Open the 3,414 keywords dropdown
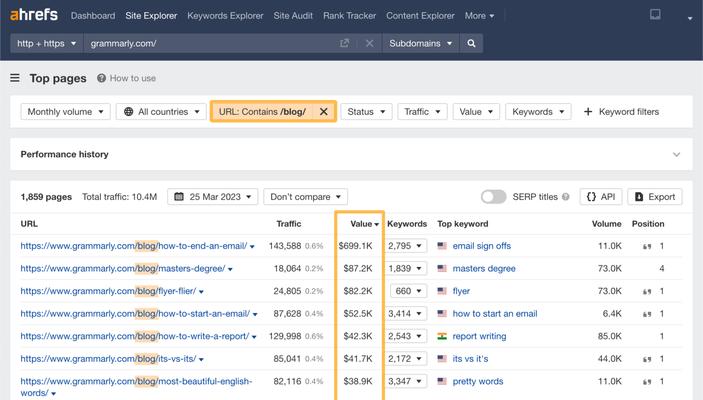Image resolution: width=703 pixels, height=400 pixels. click(406, 313)
